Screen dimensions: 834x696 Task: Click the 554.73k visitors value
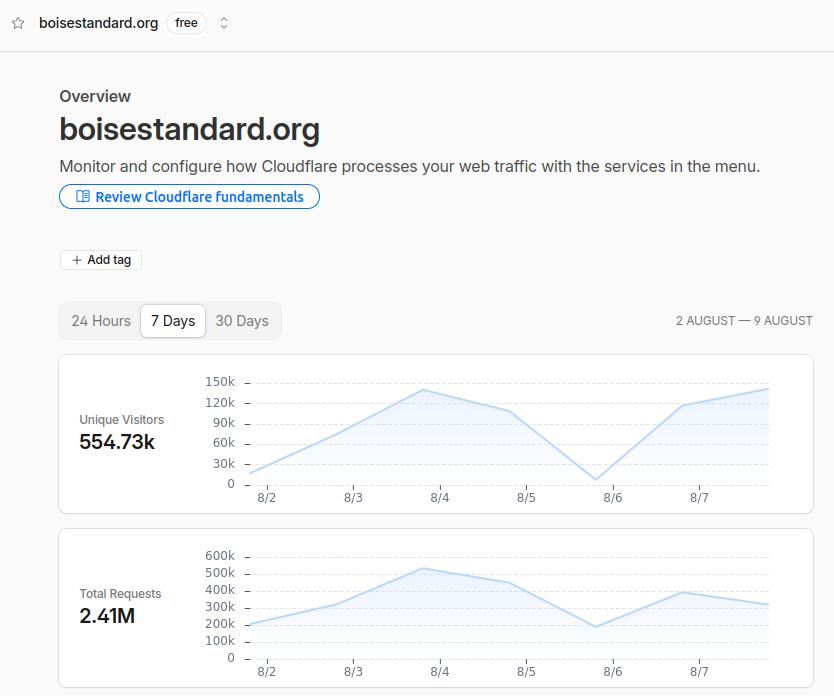pyautogui.click(x=117, y=442)
